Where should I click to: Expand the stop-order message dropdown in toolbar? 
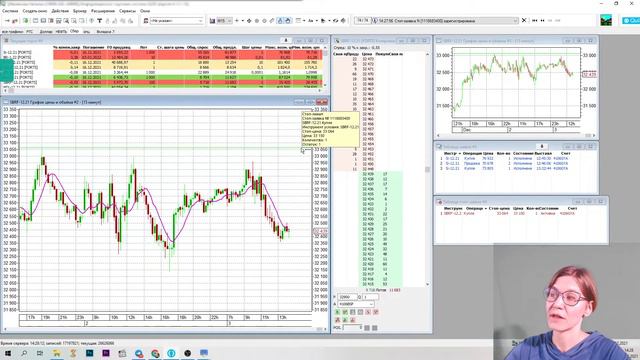tap(516, 20)
